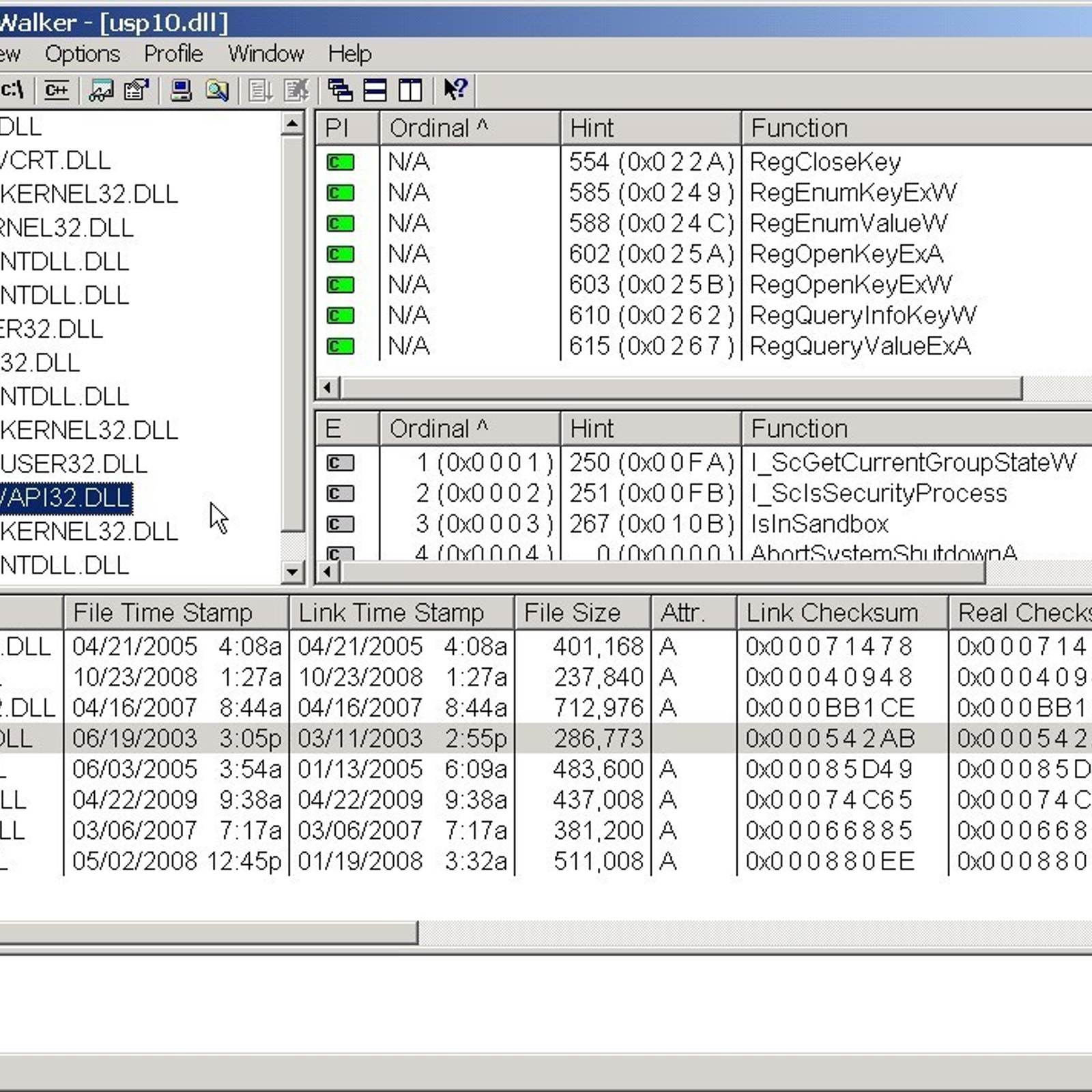The image size is (1092, 1092).
Task: Cascade windows using toolbar icon
Action: click(340, 90)
